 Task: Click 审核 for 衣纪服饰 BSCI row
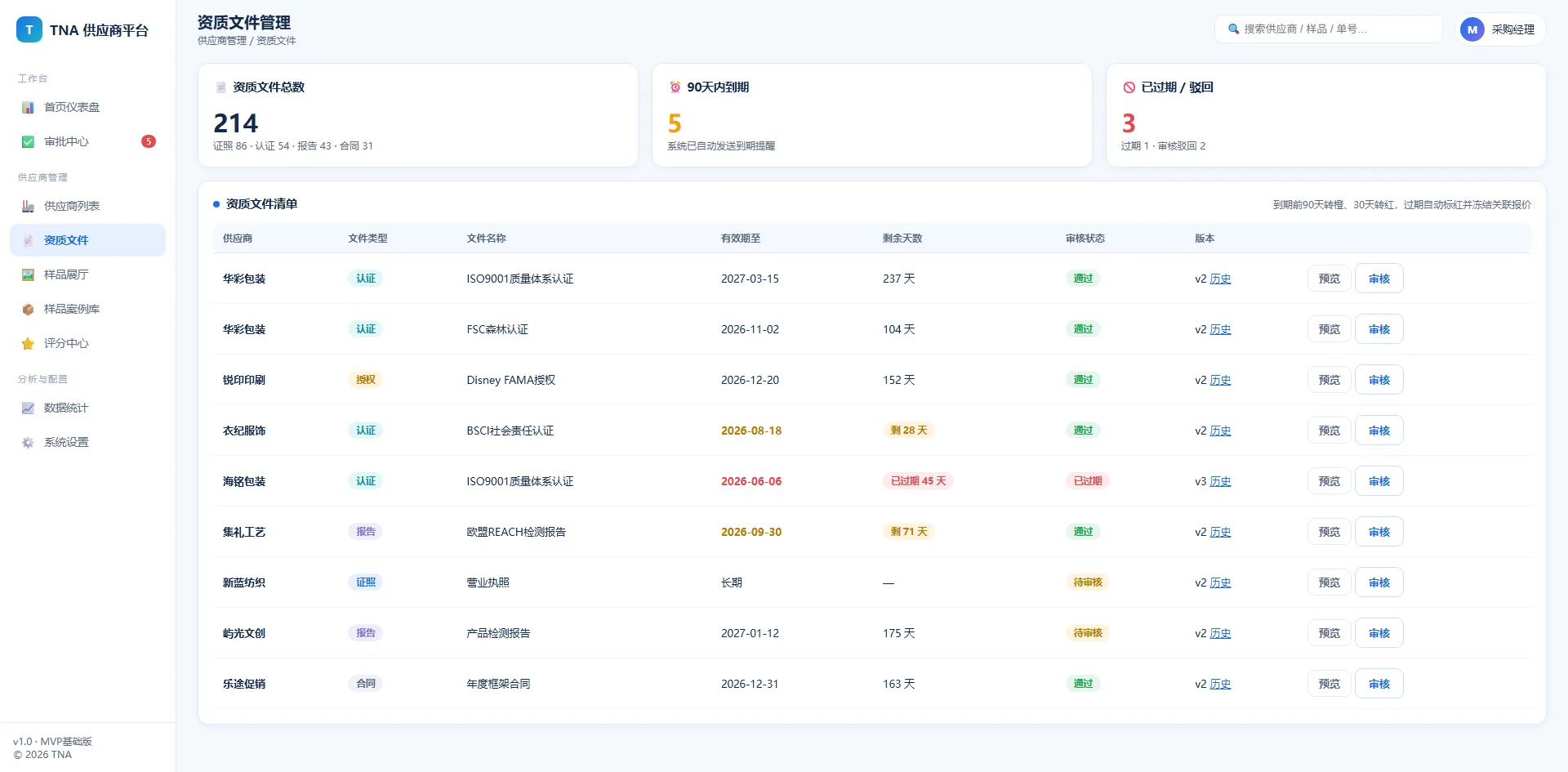click(x=1379, y=431)
